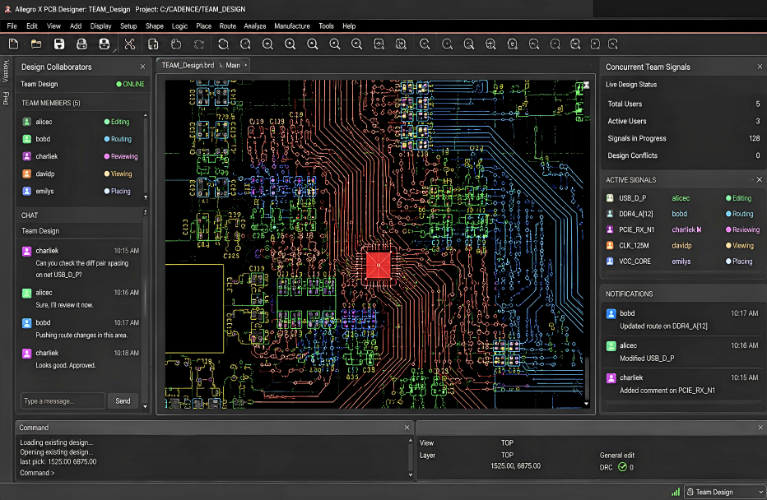Image resolution: width=767 pixels, height=500 pixels.
Task: Close the Design Collaborators panel
Action: point(142,67)
